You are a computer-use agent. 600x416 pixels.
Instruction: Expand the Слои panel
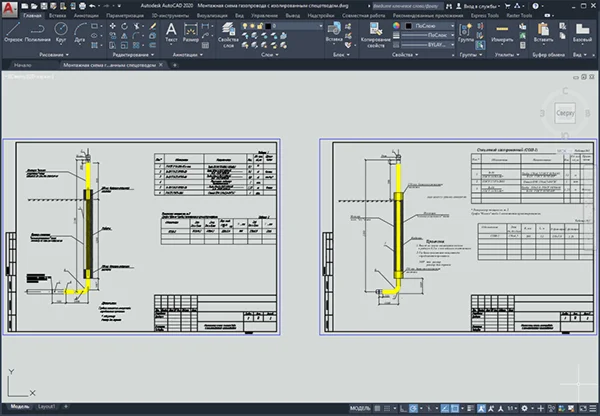270,55
